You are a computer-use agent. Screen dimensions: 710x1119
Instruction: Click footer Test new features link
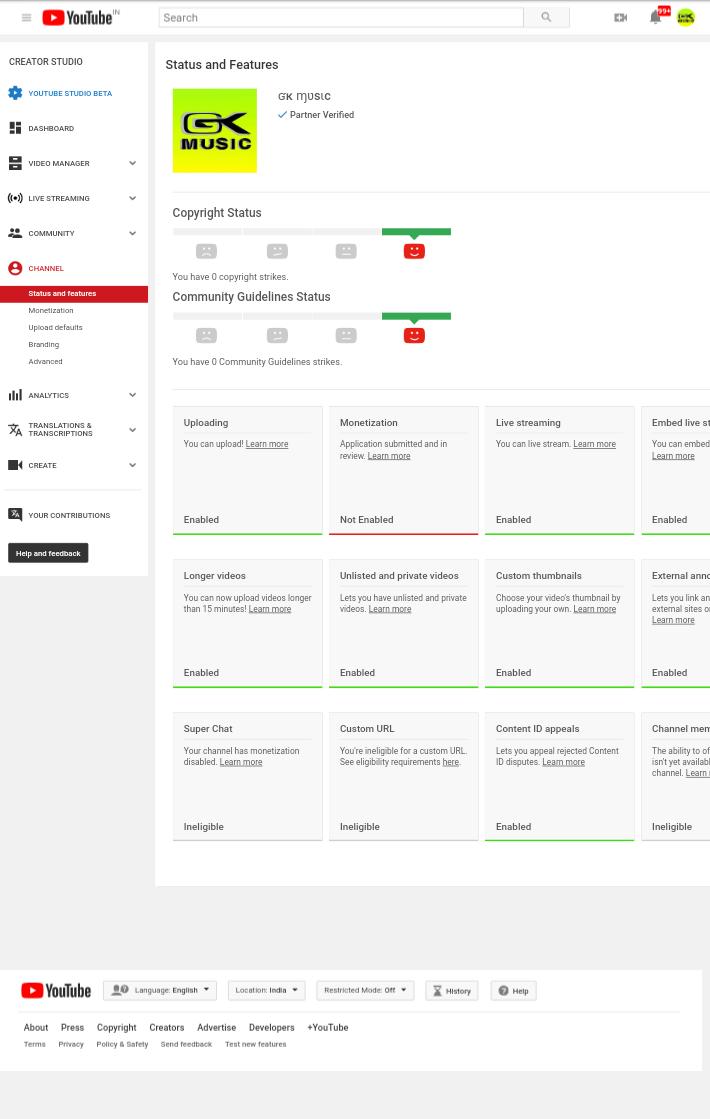(255, 1044)
